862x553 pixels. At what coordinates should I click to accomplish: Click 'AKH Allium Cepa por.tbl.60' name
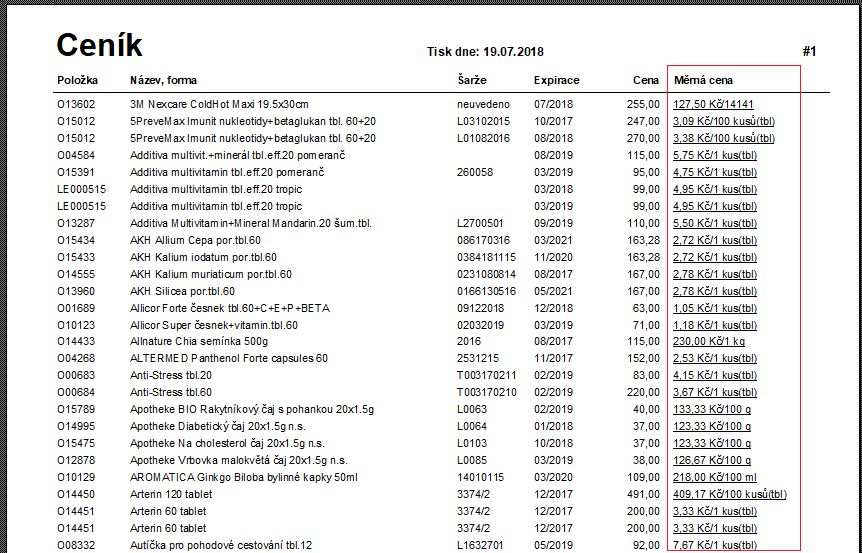[x=195, y=241]
